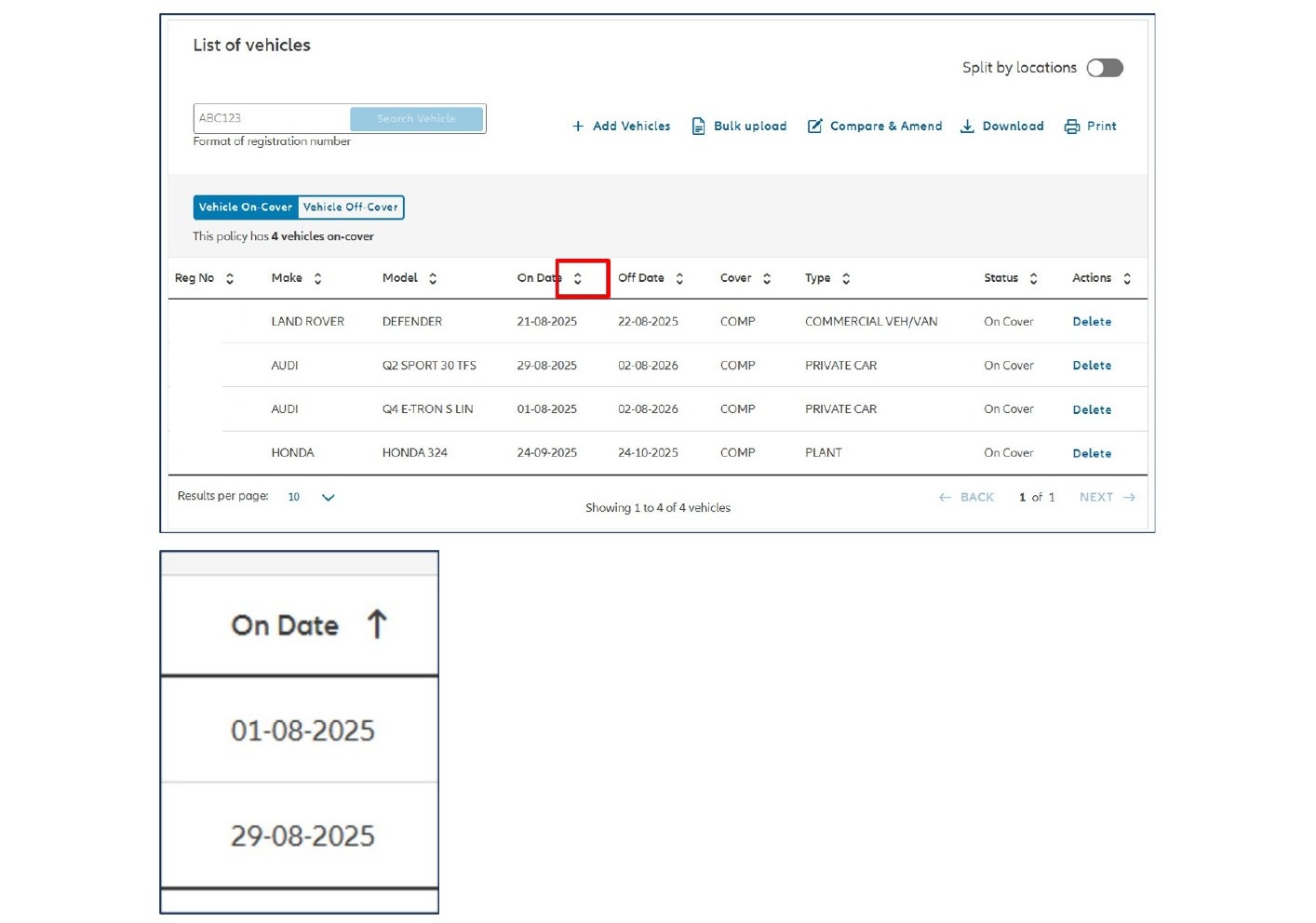Viewport: 1316px width, 923px height.
Task: Click the LAND ROVER make cell
Action: pos(308,322)
